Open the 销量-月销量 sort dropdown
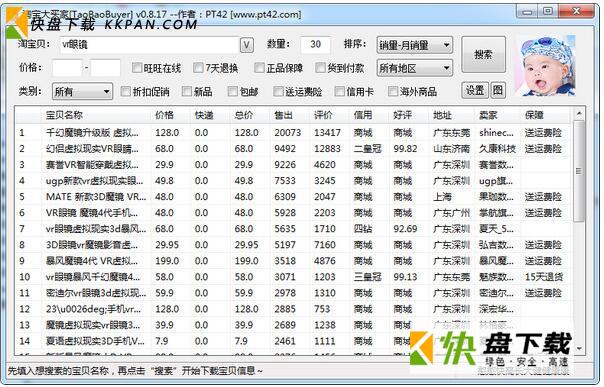 (414, 45)
